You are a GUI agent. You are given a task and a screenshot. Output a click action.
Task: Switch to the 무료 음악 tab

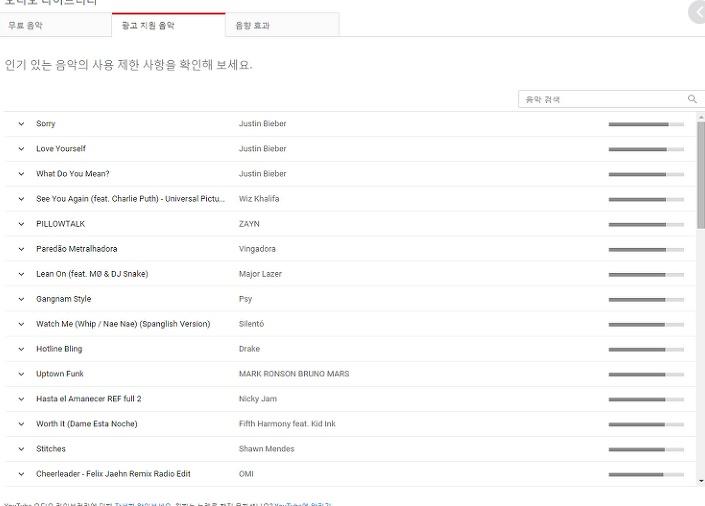point(56,25)
